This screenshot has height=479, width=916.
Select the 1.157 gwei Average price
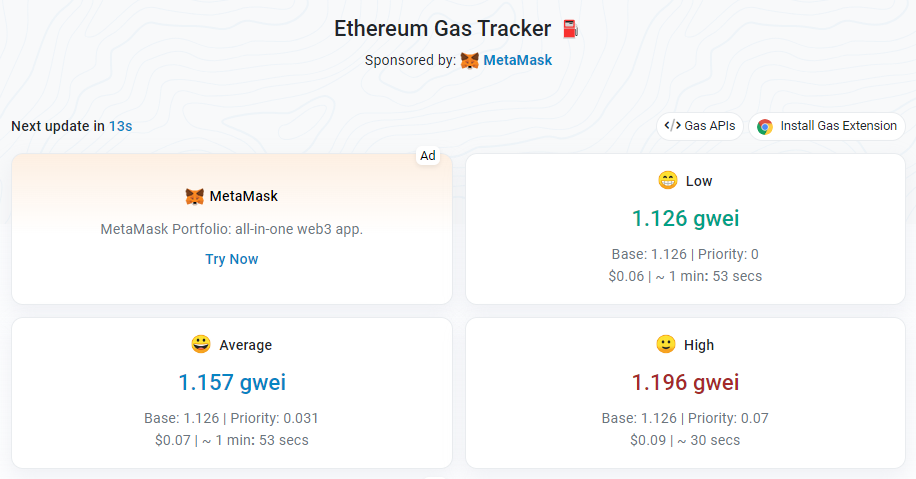[x=232, y=382]
